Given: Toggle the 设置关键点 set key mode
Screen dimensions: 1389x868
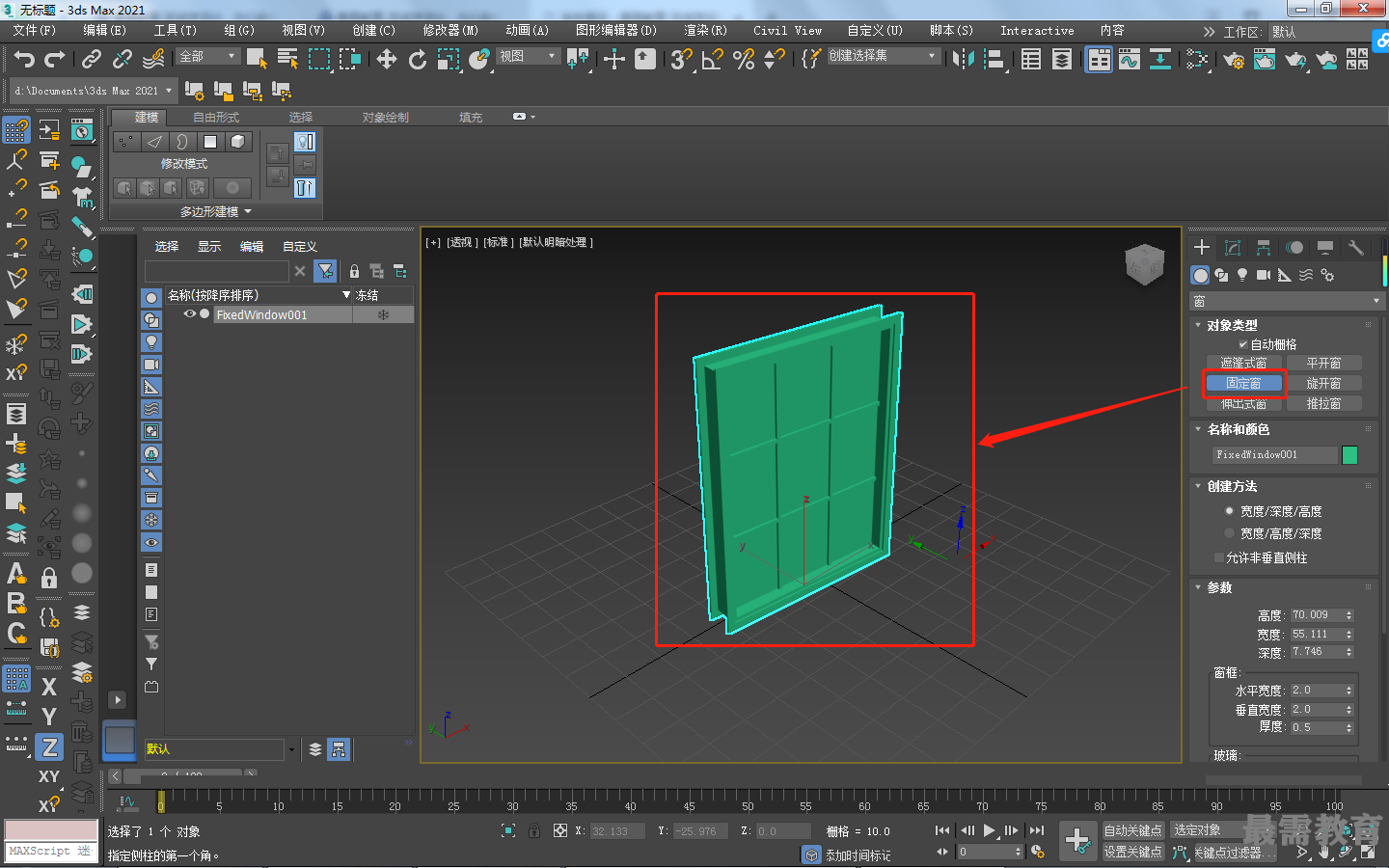Looking at the screenshot, I should [x=1133, y=852].
